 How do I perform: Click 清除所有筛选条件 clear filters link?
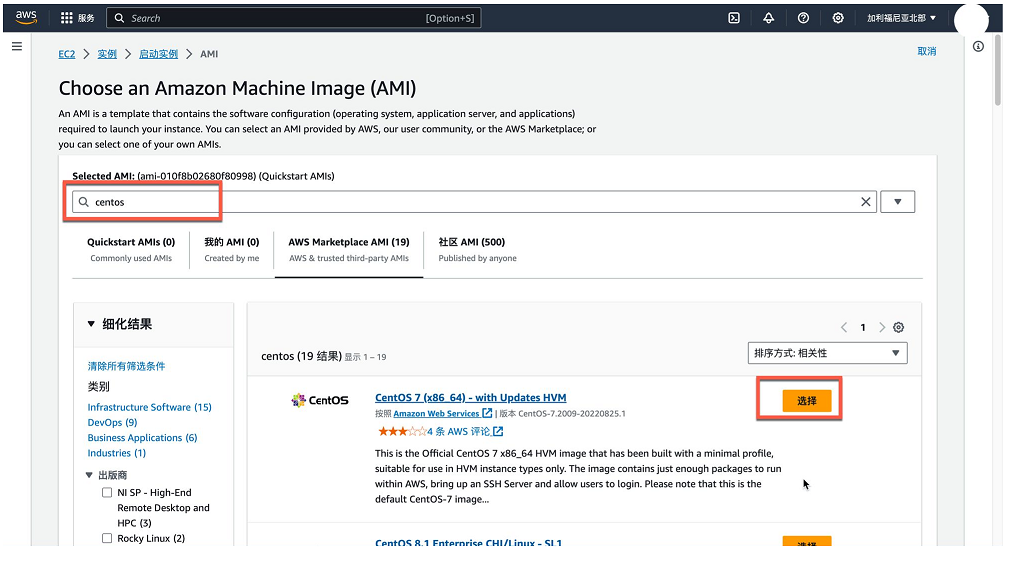coord(126,366)
